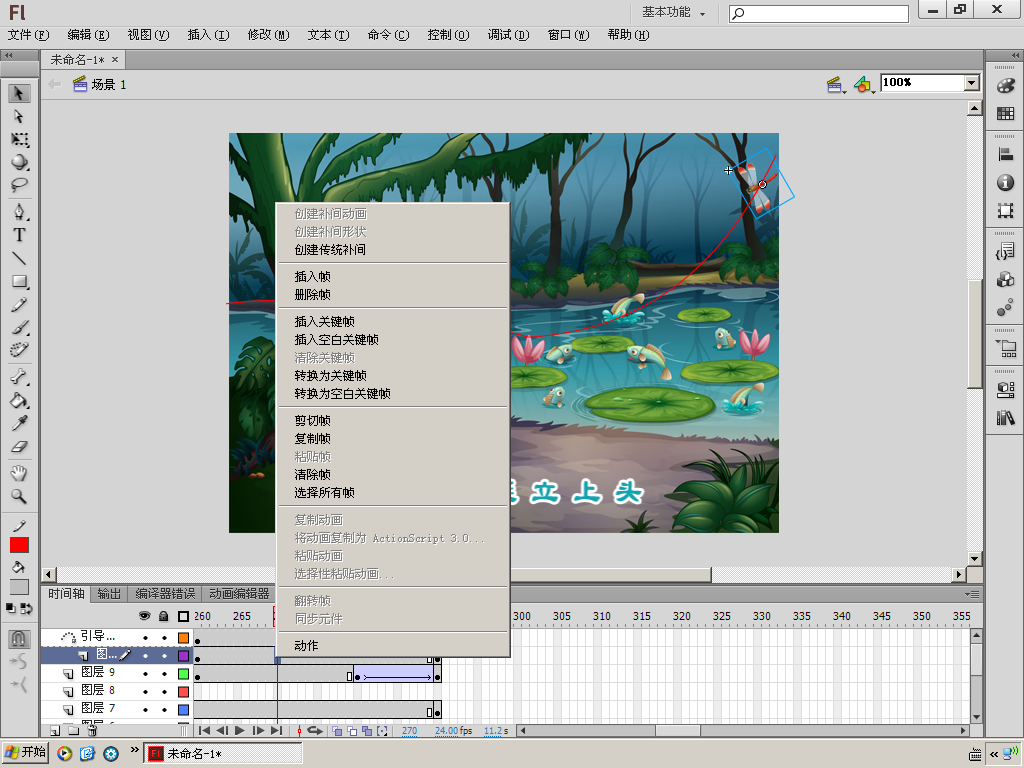Select the Rectangle tool
Screen dimensions: 1024x768
tap(19, 281)
